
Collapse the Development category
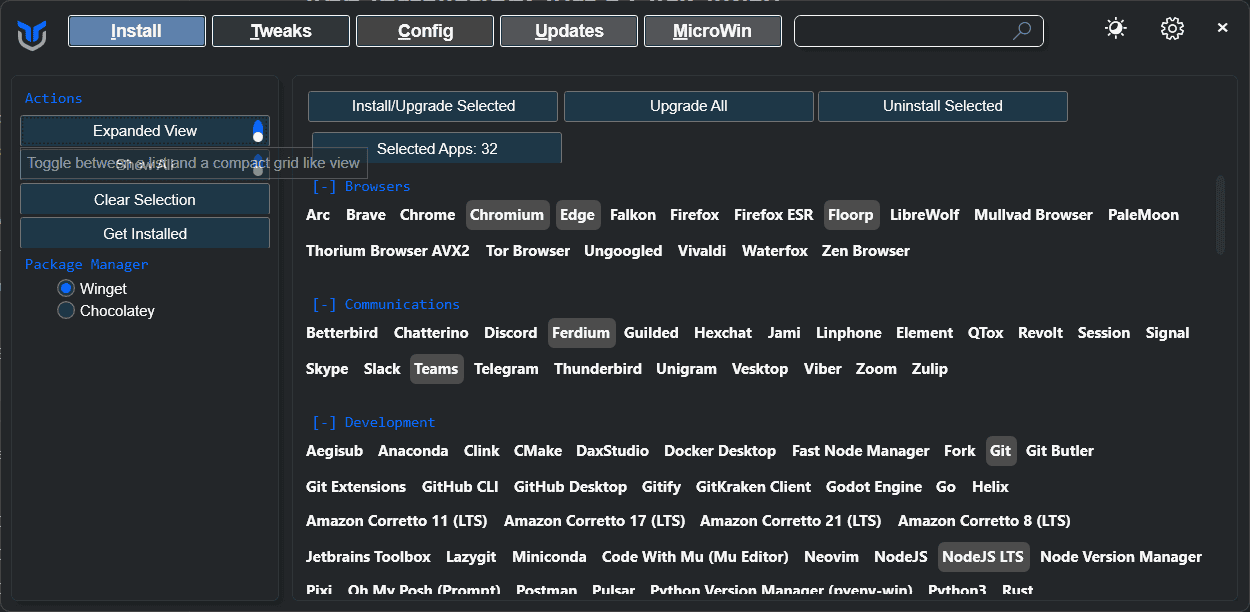tap(324, 423)
